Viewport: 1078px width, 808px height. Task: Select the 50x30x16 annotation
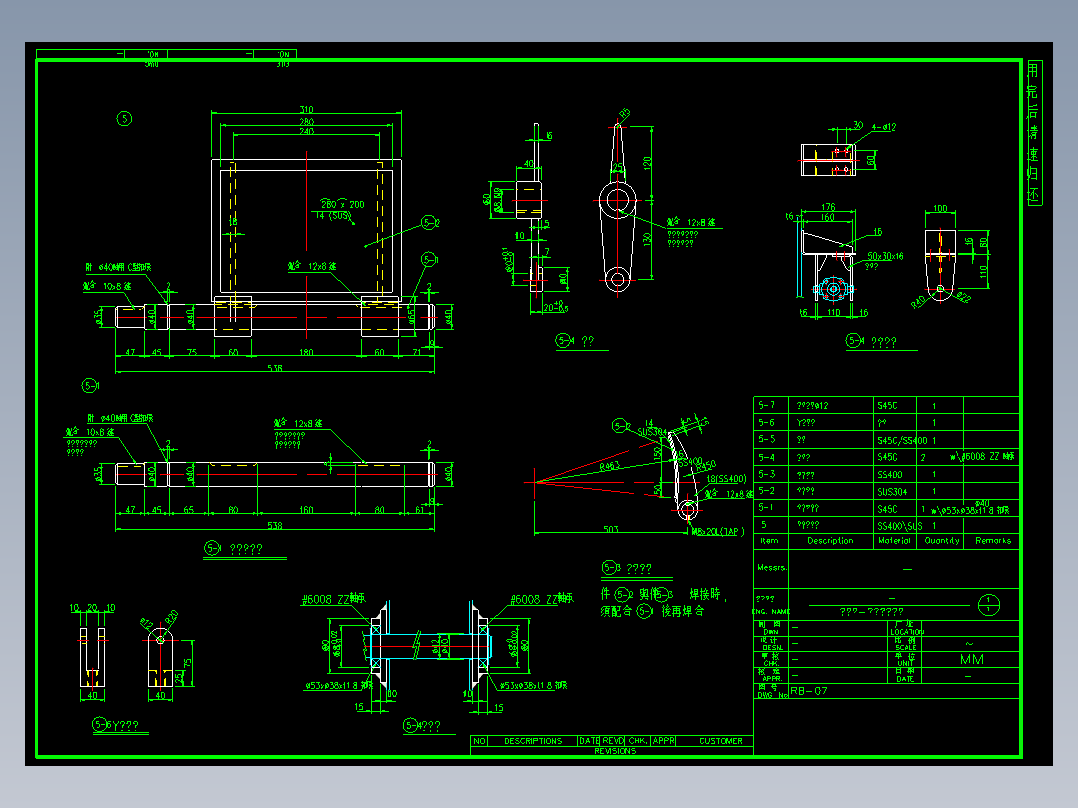[x=885, y=256]
